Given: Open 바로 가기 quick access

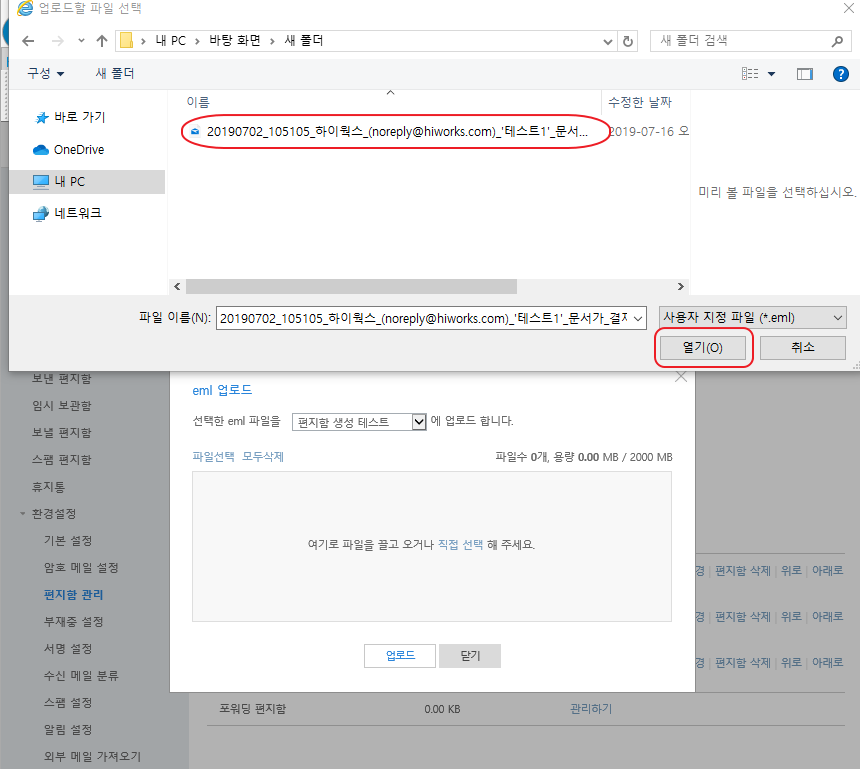Looking at the screenshot, I should [79, 117].
